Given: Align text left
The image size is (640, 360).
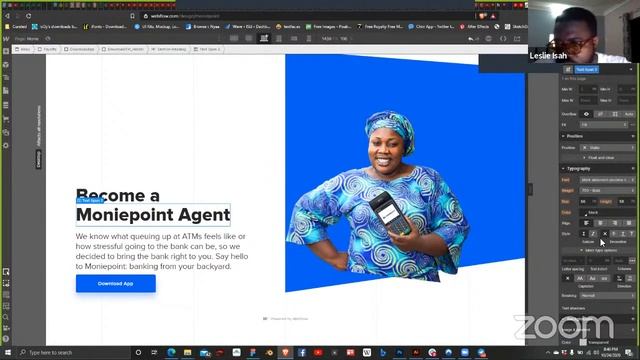Looking at the screenshot, I should [x=587, y=223].
